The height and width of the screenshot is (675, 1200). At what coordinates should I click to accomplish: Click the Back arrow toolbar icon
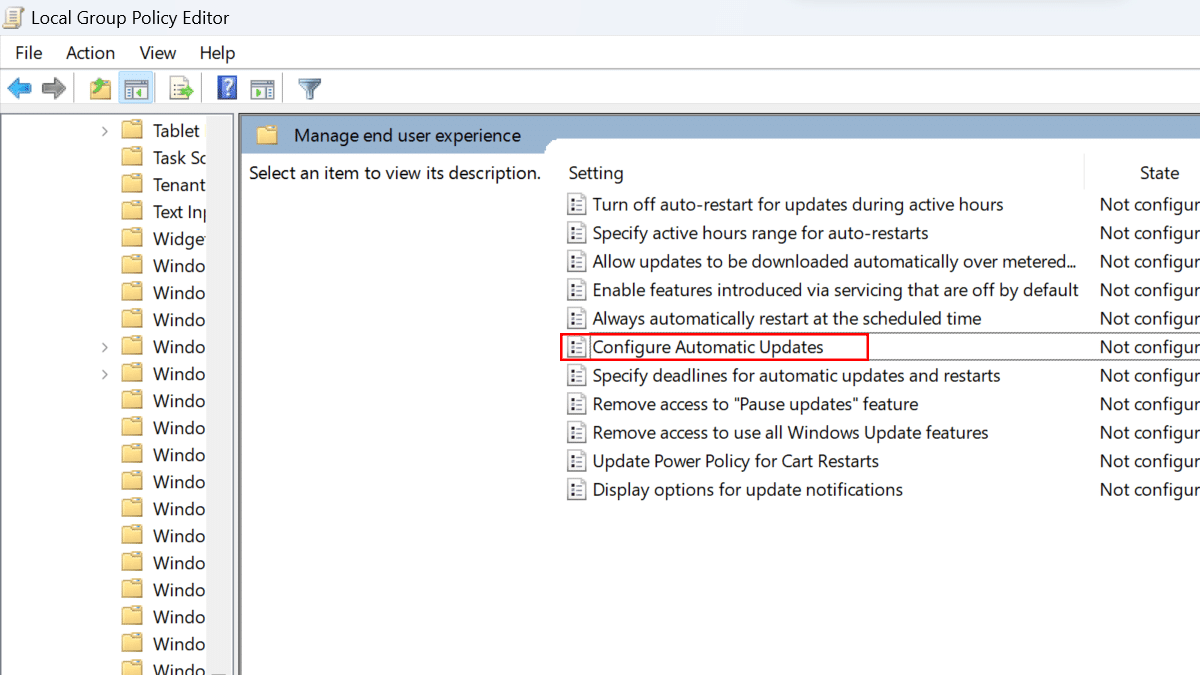tap(19, 88)
